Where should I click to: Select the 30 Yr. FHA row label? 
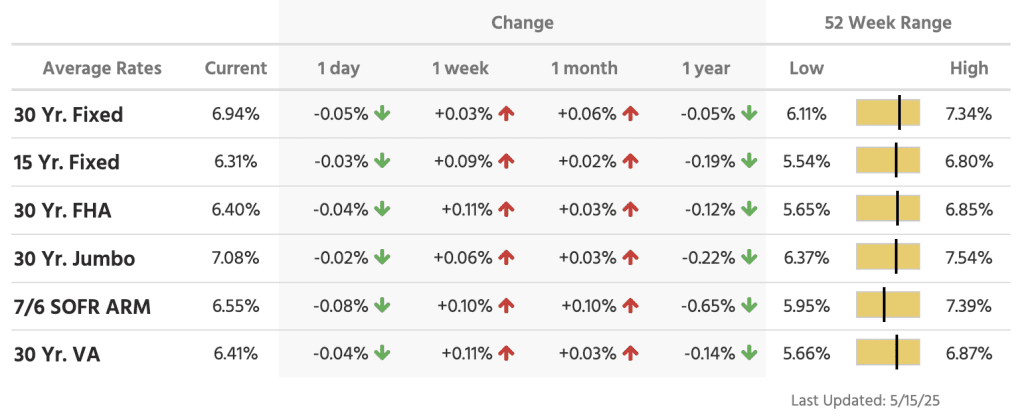[x=65, y=210]
